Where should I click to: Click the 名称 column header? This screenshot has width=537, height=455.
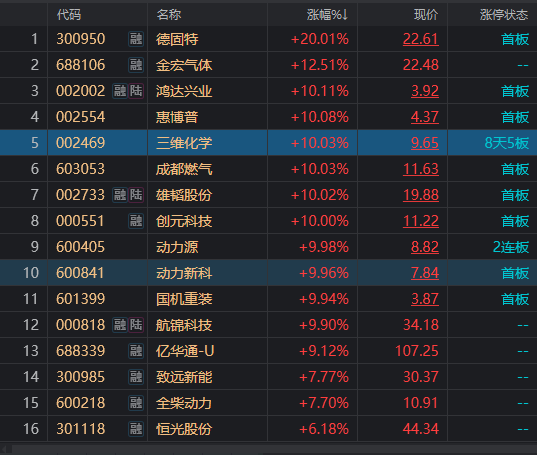click(168, 15)
